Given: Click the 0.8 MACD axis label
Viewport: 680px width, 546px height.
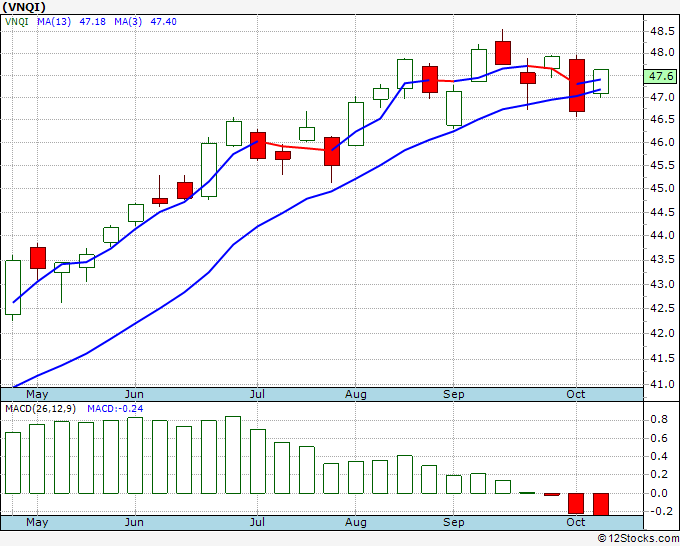Looking at the screenshot, I should 659,419.
